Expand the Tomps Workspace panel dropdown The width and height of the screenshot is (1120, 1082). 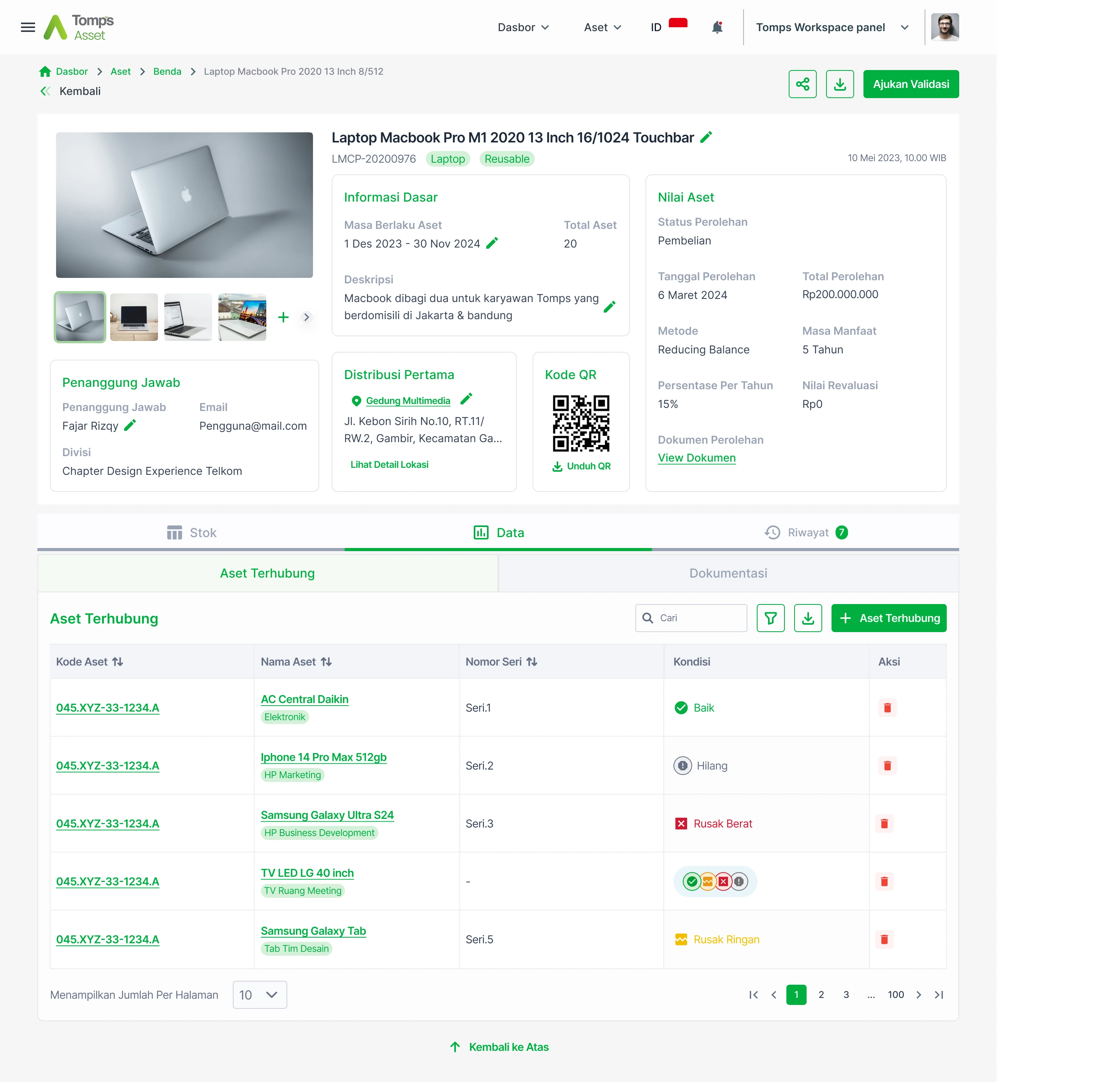[905, 27]
